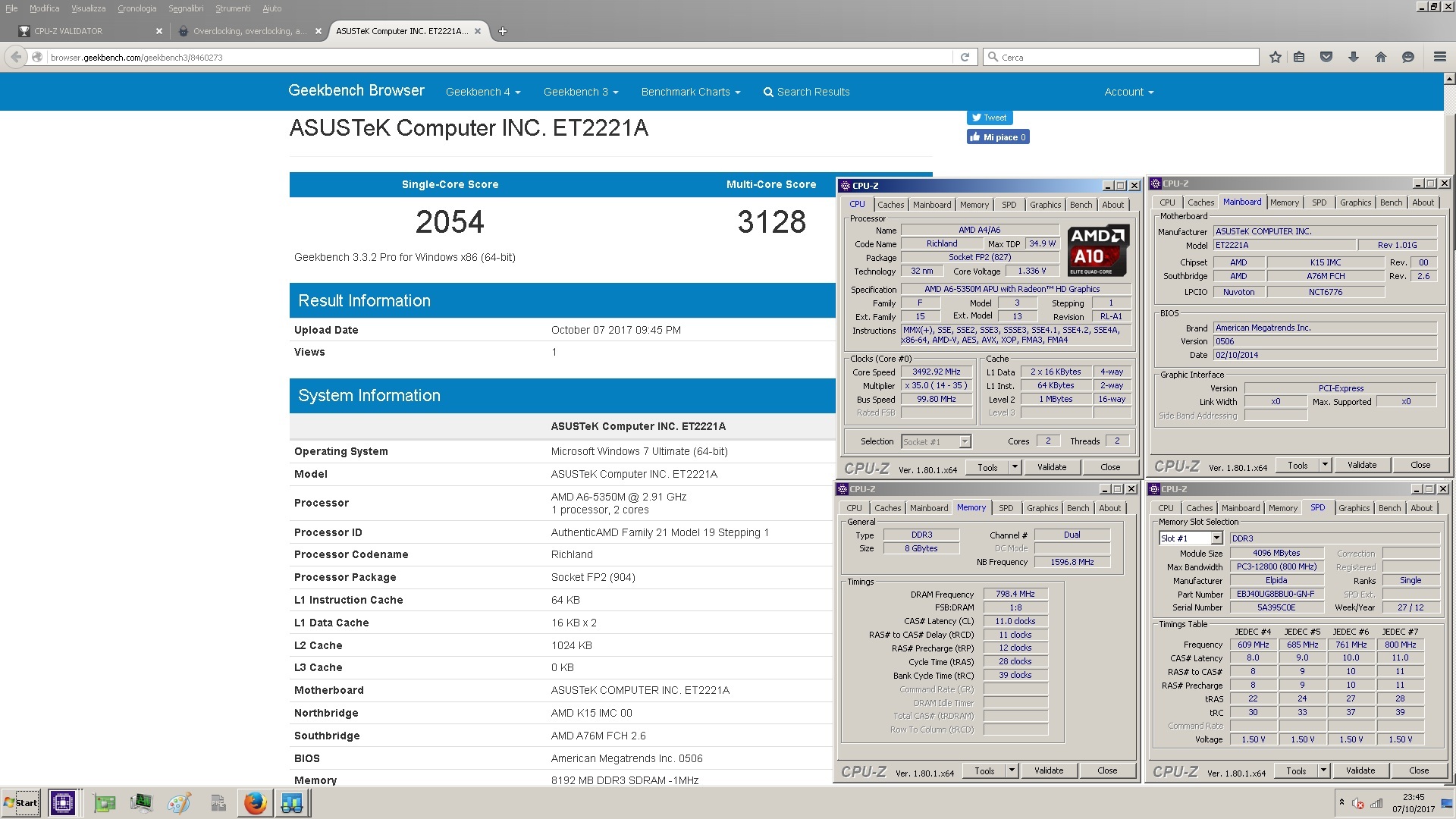The image size is (1456, 819).
Task: Click Close button in CPU-Z Mainboard window
Action: point(1420,465)
